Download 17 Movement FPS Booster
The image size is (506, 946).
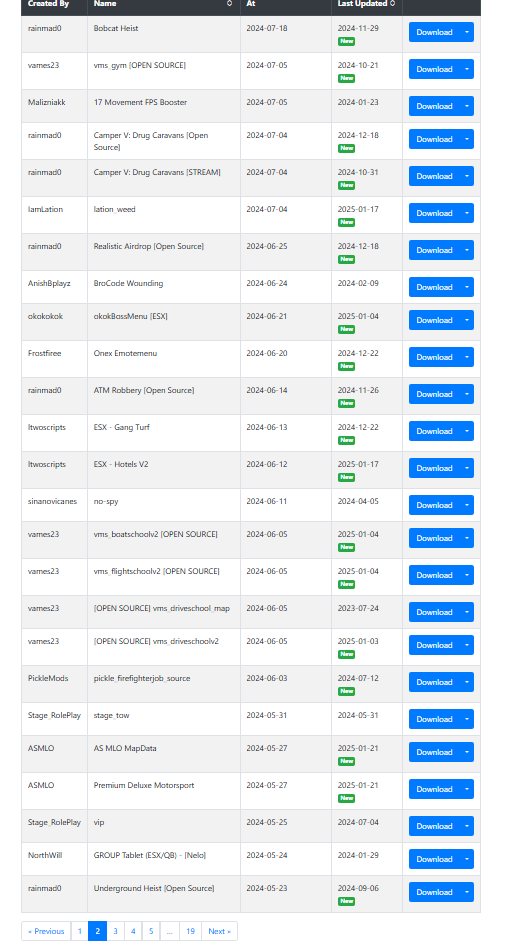434,106
